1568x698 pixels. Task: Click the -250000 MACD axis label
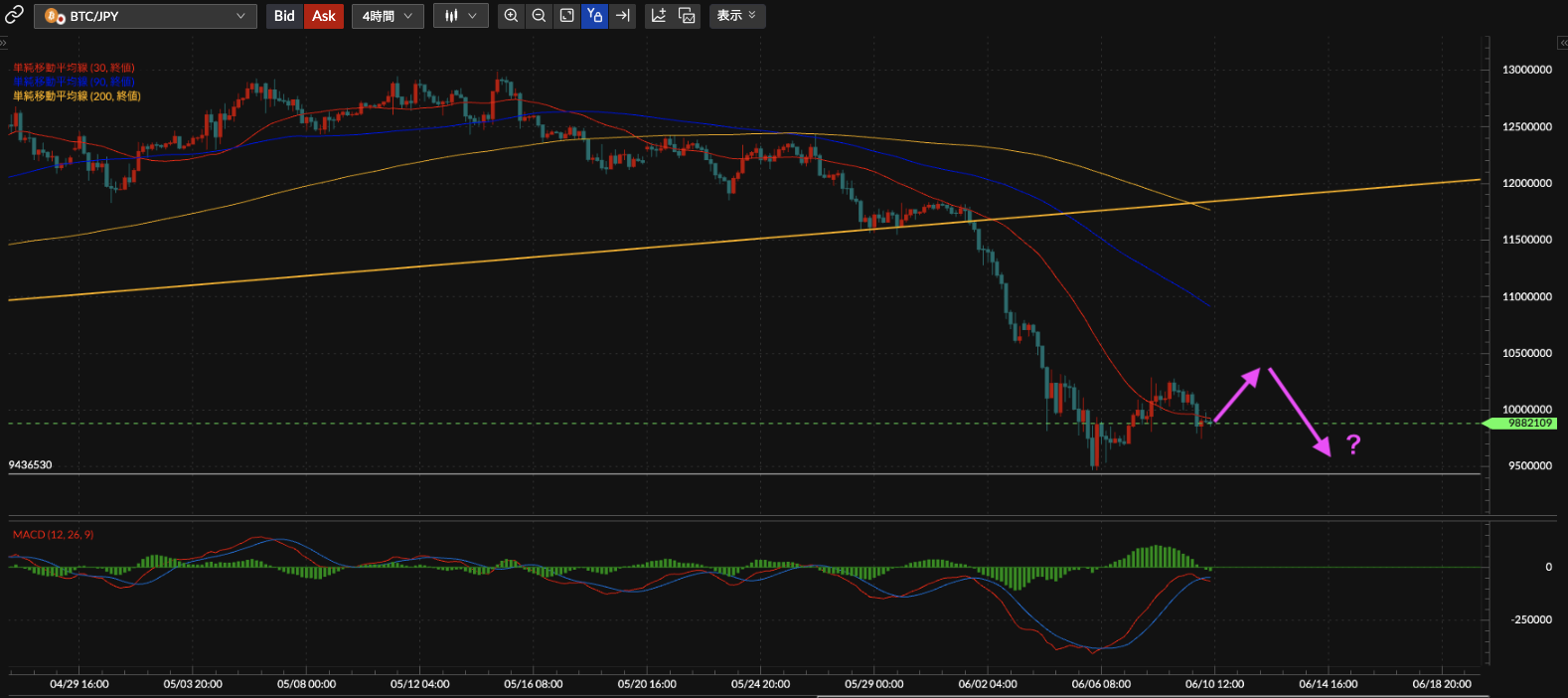pyautogui.click(x=1531, y=619)
